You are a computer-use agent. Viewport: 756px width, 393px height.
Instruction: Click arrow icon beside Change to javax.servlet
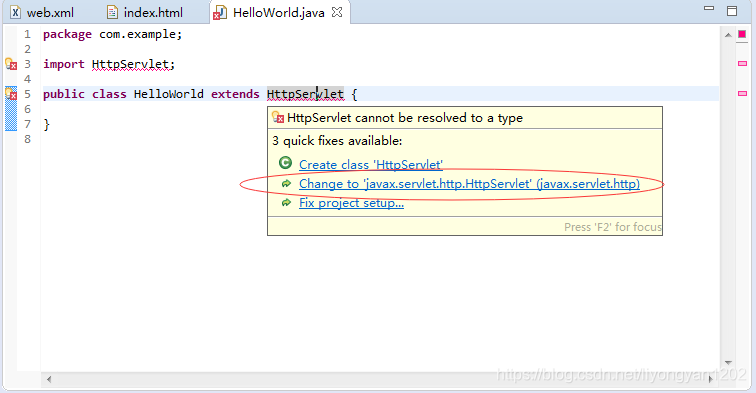[286, 183]
